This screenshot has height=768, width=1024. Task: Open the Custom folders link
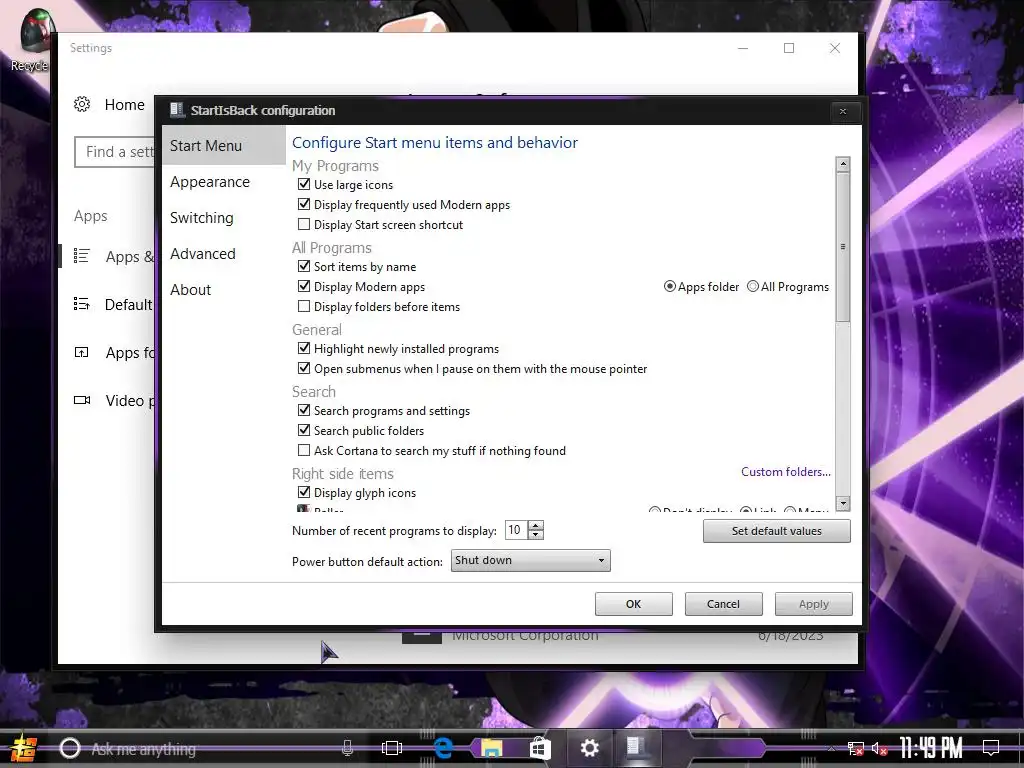click(x=786, y=472)
